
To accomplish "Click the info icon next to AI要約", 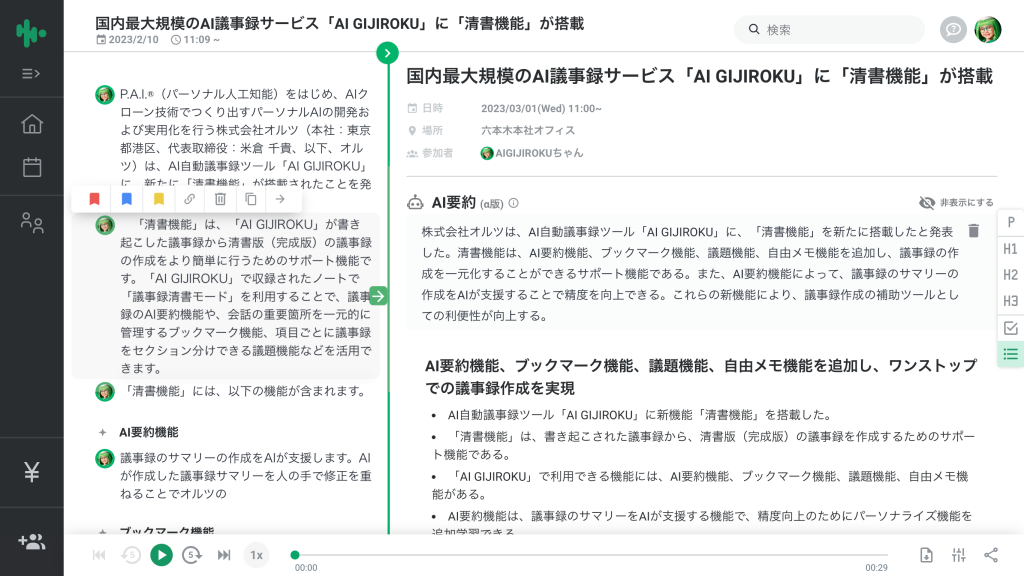I will [x=514, y=203].
